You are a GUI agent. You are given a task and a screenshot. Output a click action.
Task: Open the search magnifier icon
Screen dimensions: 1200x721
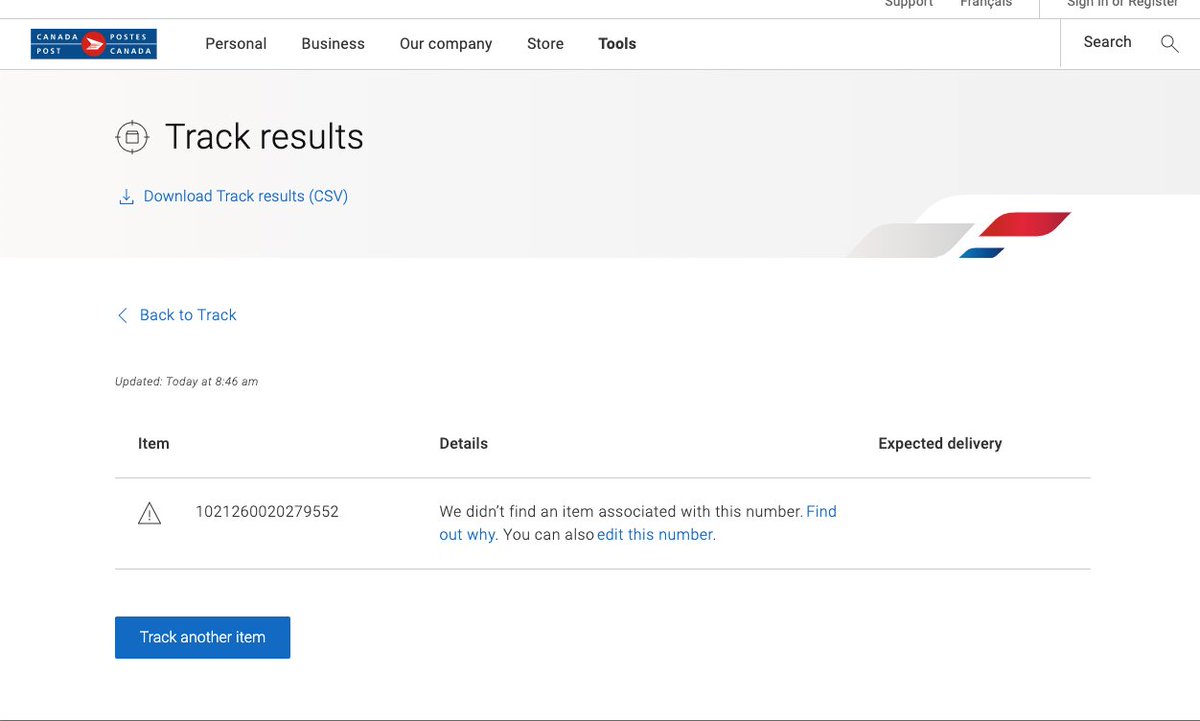pyautogui.click(x=1169, y=43)
